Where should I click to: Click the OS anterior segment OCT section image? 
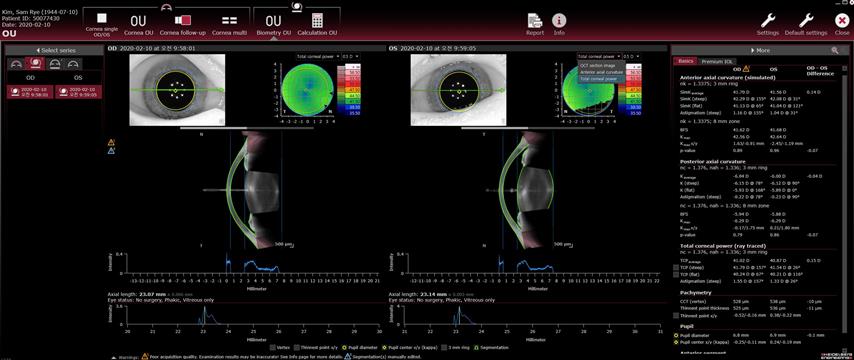tap(520, 190)
